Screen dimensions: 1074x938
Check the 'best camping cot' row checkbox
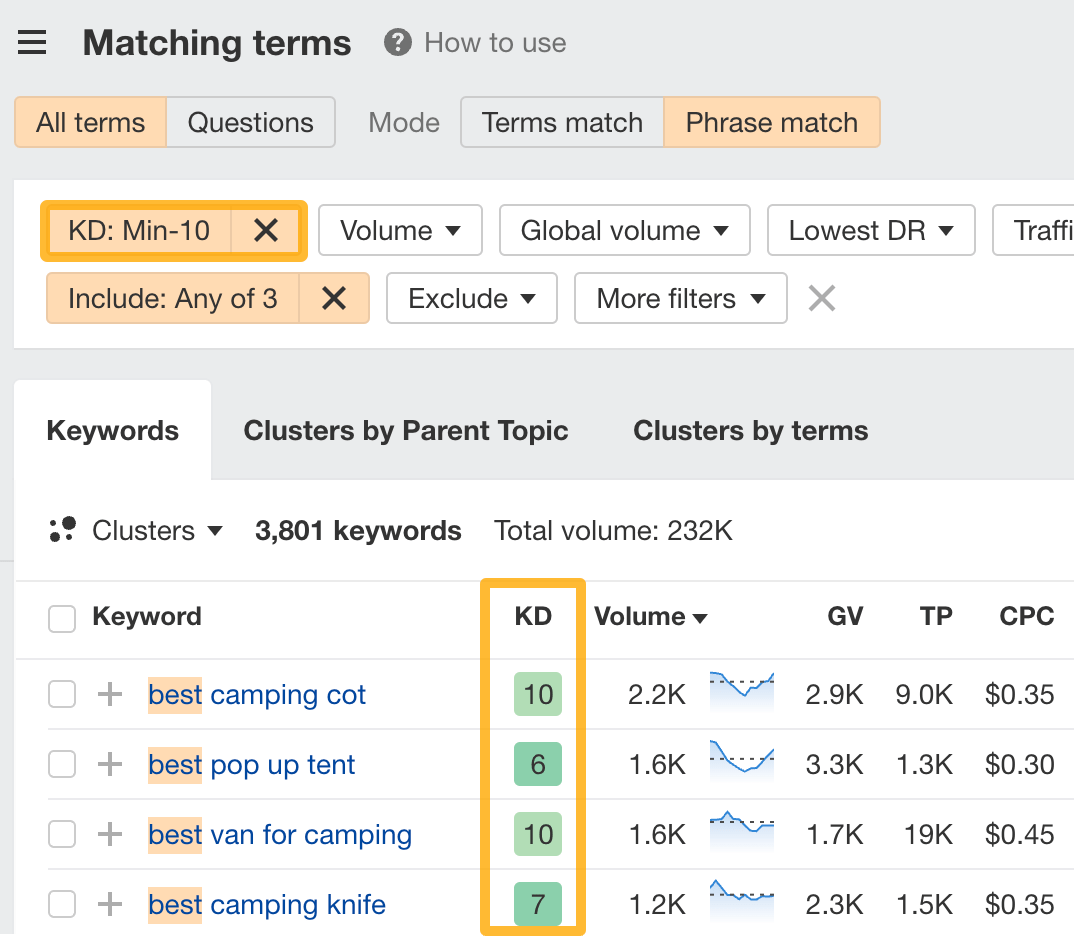[x=61, y=694]
